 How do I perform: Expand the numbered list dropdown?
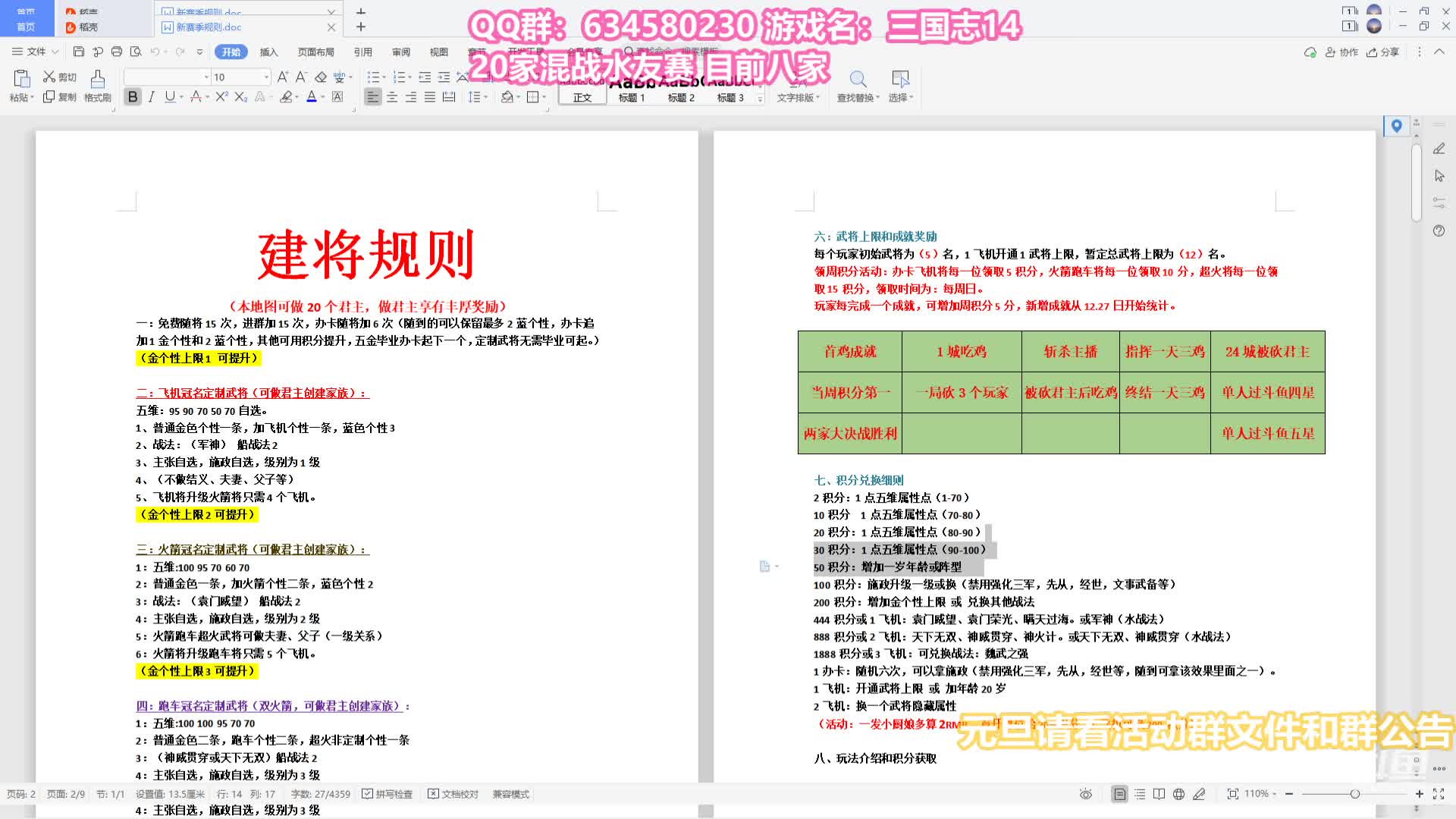[x=410, y=77]
